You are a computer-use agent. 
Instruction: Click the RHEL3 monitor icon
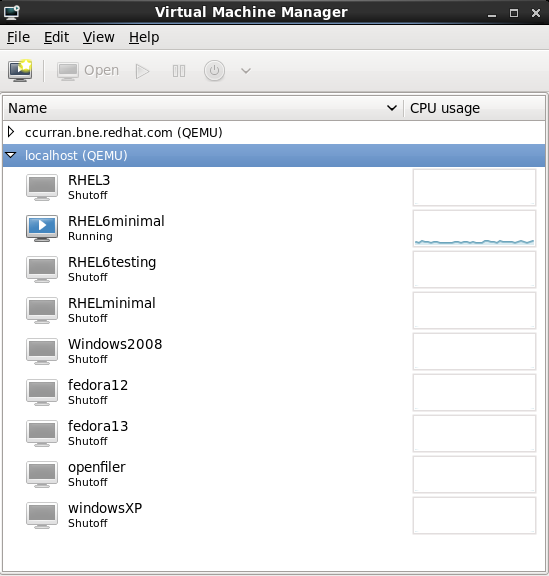(x=42, y=187)
